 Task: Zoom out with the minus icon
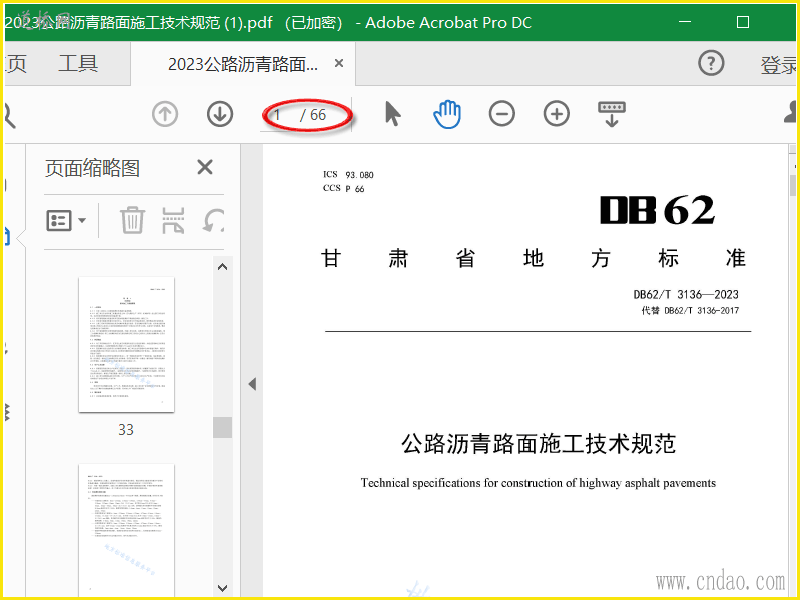tap(502, 114)
